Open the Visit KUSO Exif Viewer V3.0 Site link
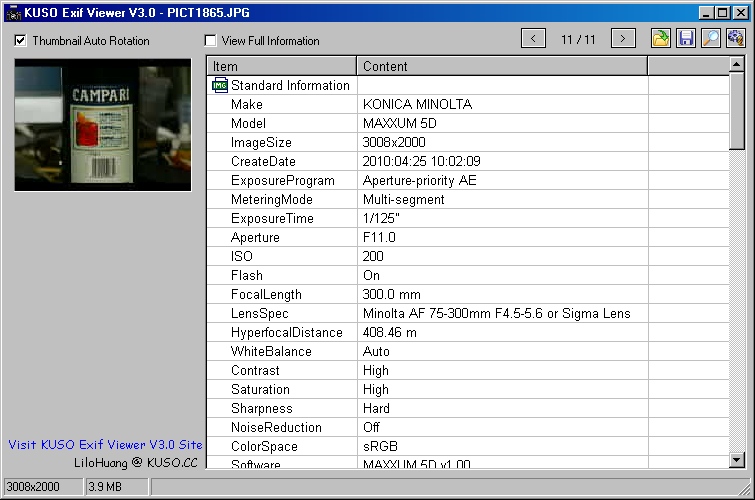The image size is (755, 500). (105, 445)
